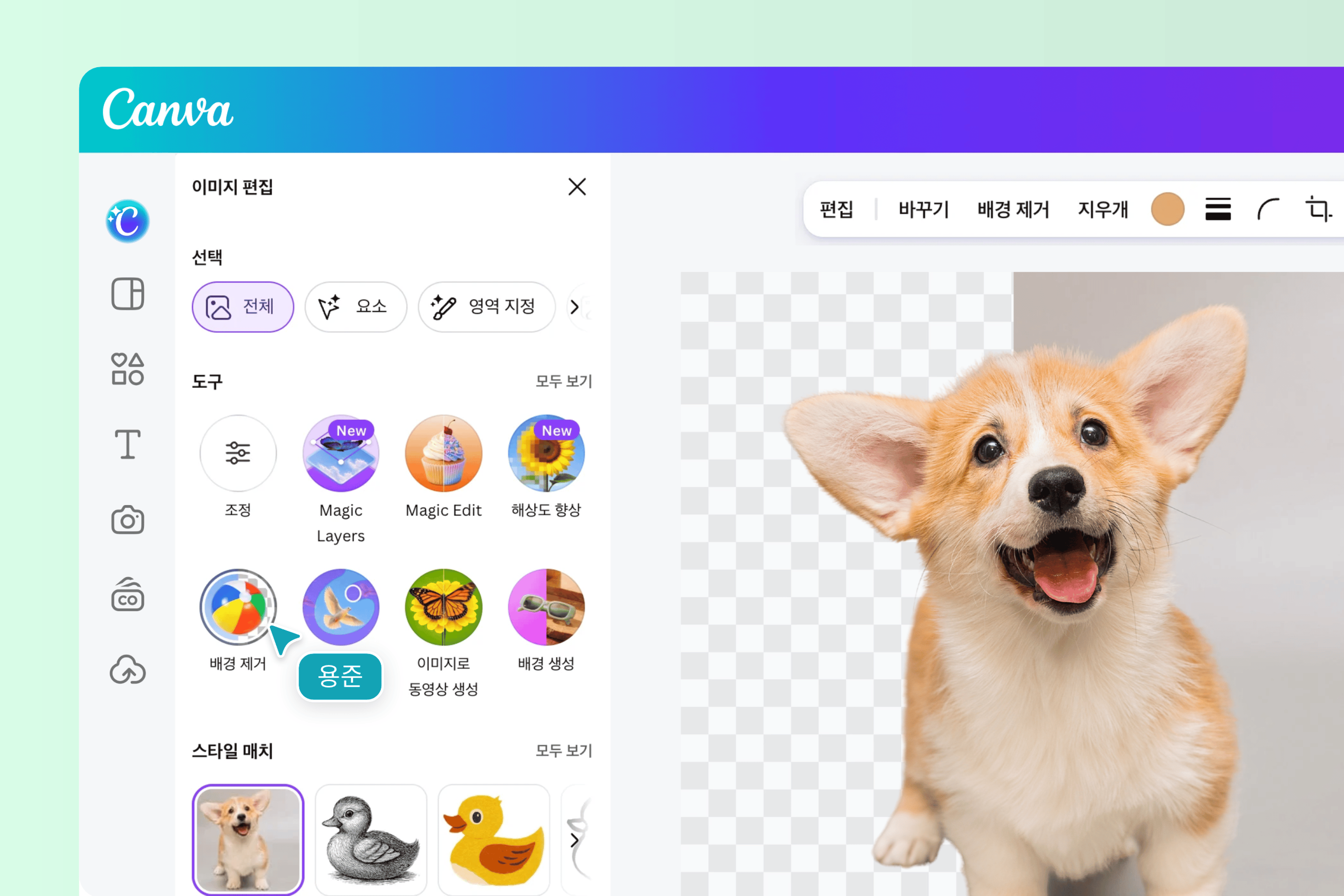This screenshot has width=1344, height=896.
Task: Open the 배경 생성 sunglasses tool
Action: pyautogui.click(x=546, y=607)
